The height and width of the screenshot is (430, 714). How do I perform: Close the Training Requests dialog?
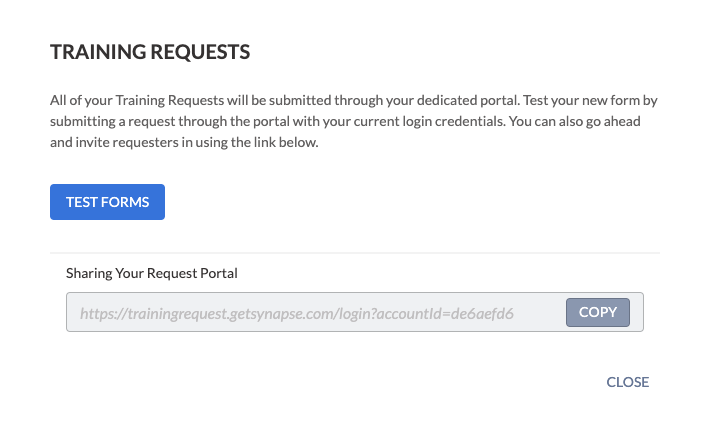tap(627, 382)
